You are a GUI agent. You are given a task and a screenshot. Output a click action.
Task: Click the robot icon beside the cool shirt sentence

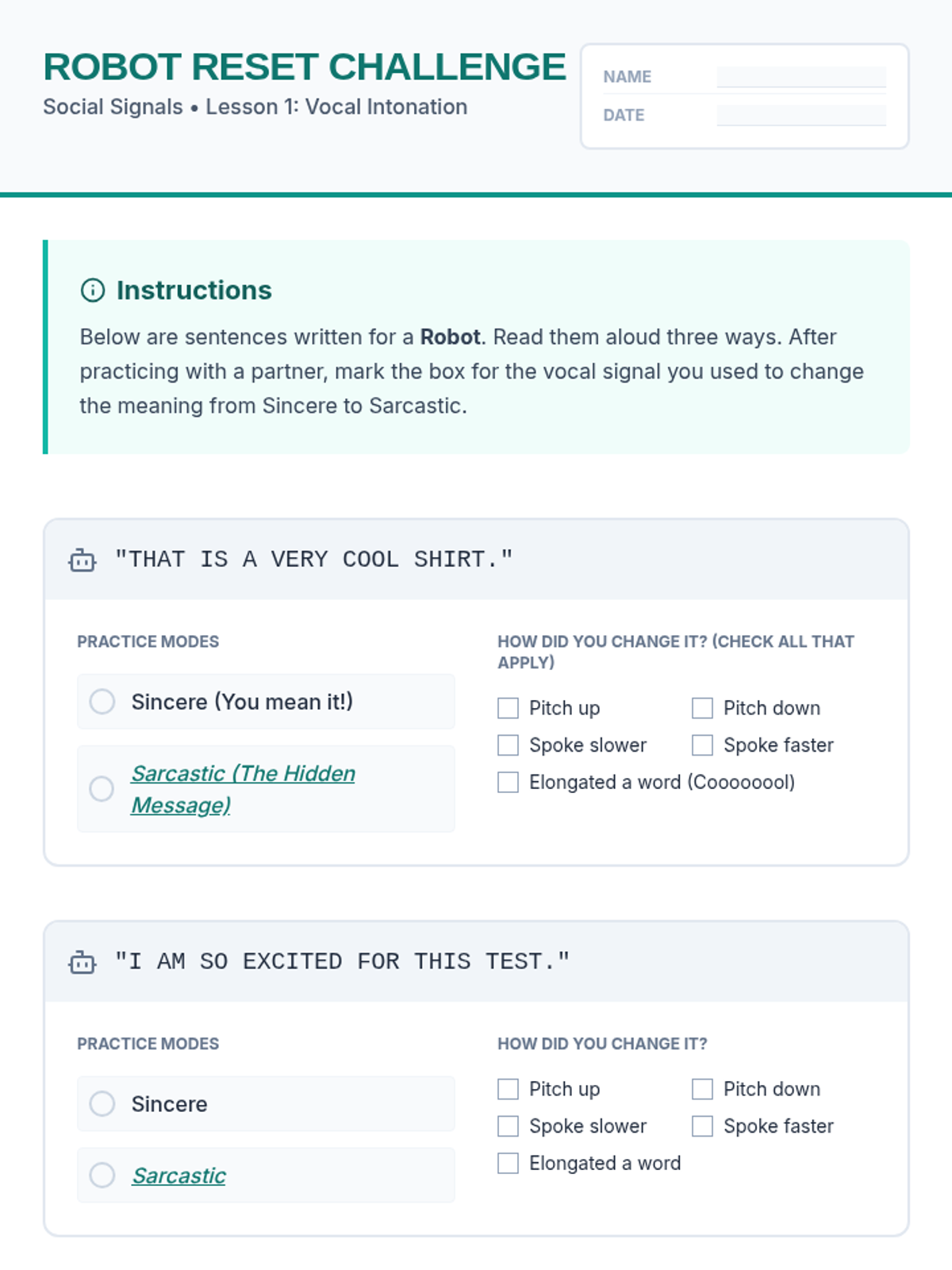tap(83, 560)
